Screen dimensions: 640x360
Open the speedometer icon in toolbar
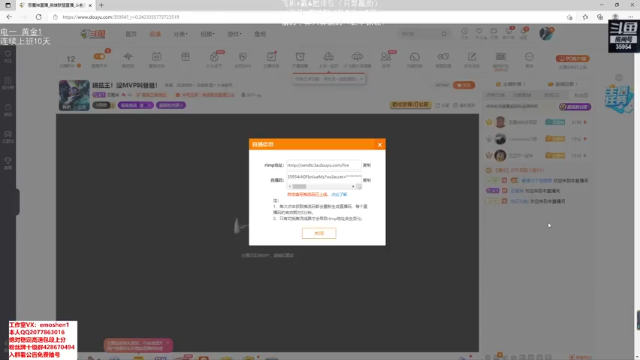pos(415,57)
